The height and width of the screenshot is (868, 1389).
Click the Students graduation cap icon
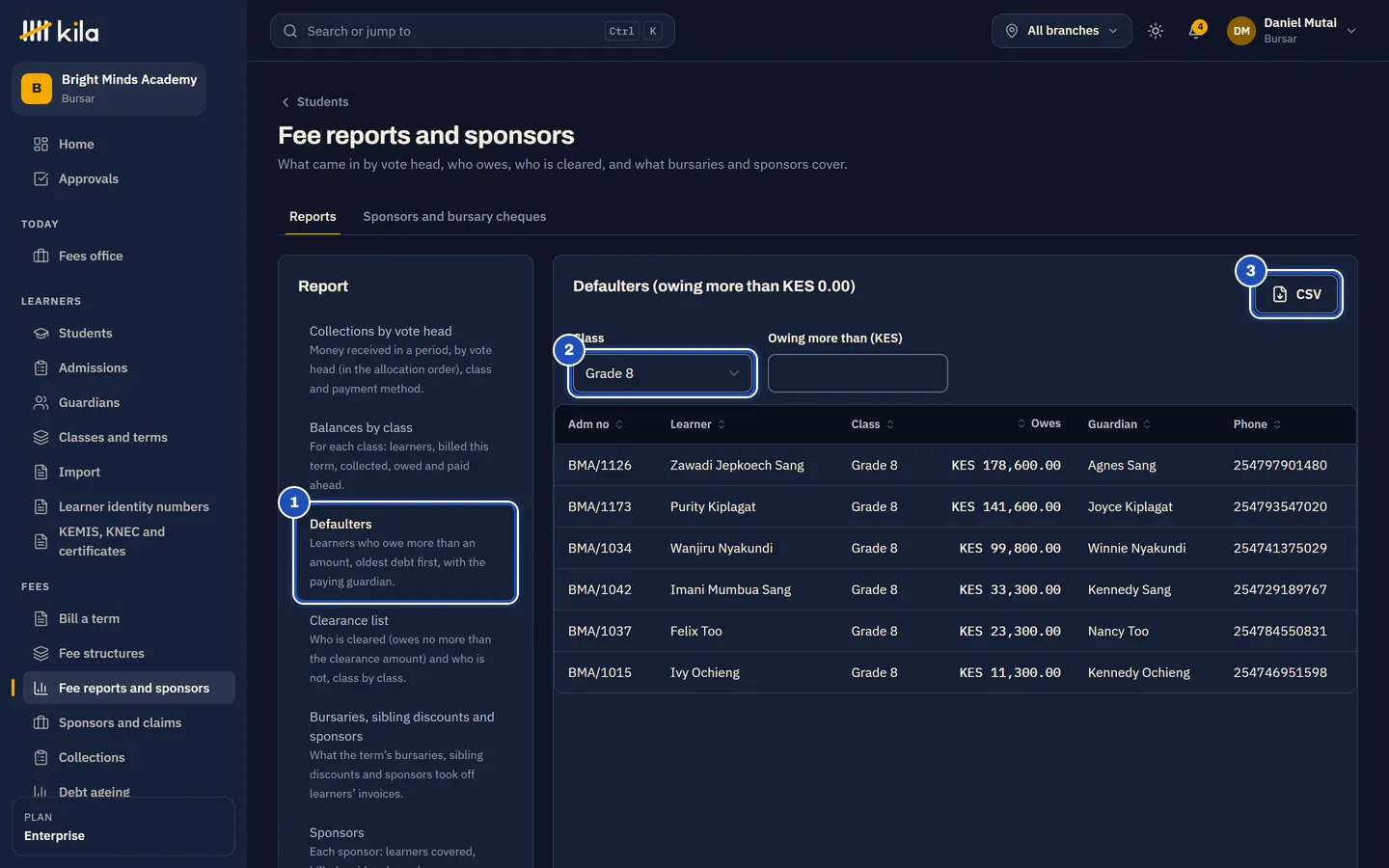pos(41,333)
